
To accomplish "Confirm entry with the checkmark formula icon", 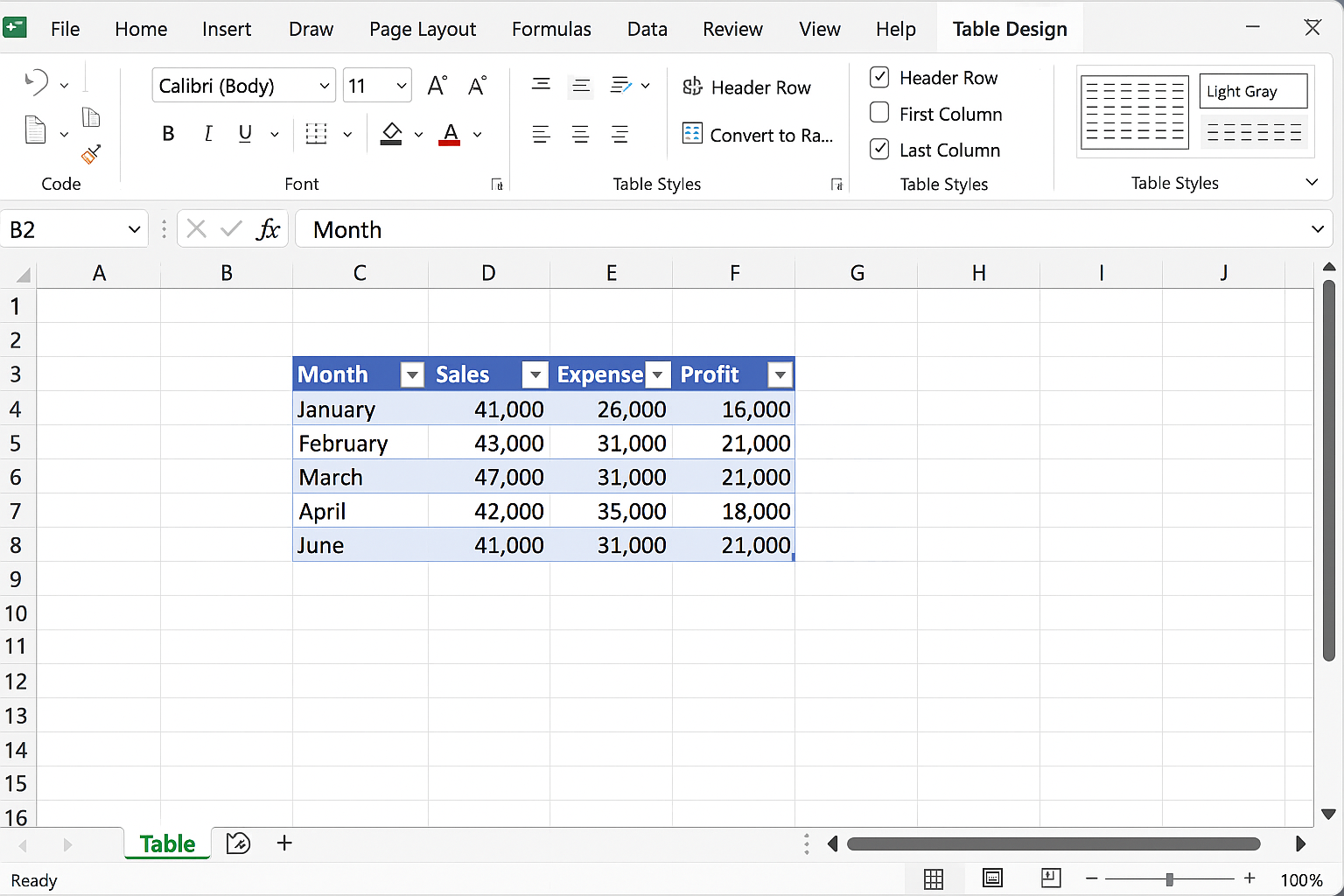I will coord(231,229).
